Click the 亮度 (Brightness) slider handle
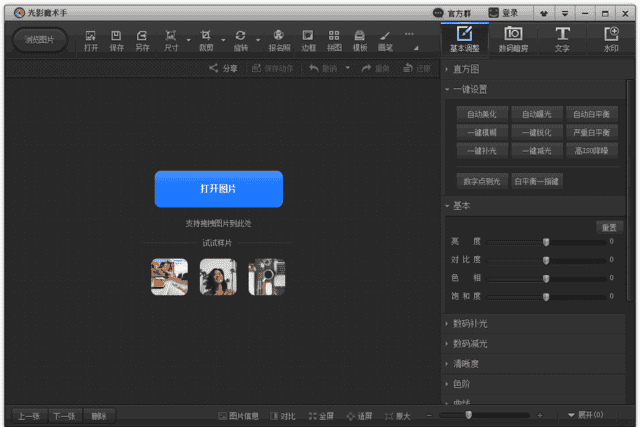Viewport: 640px width, 427px height. (x=546, y=242)
